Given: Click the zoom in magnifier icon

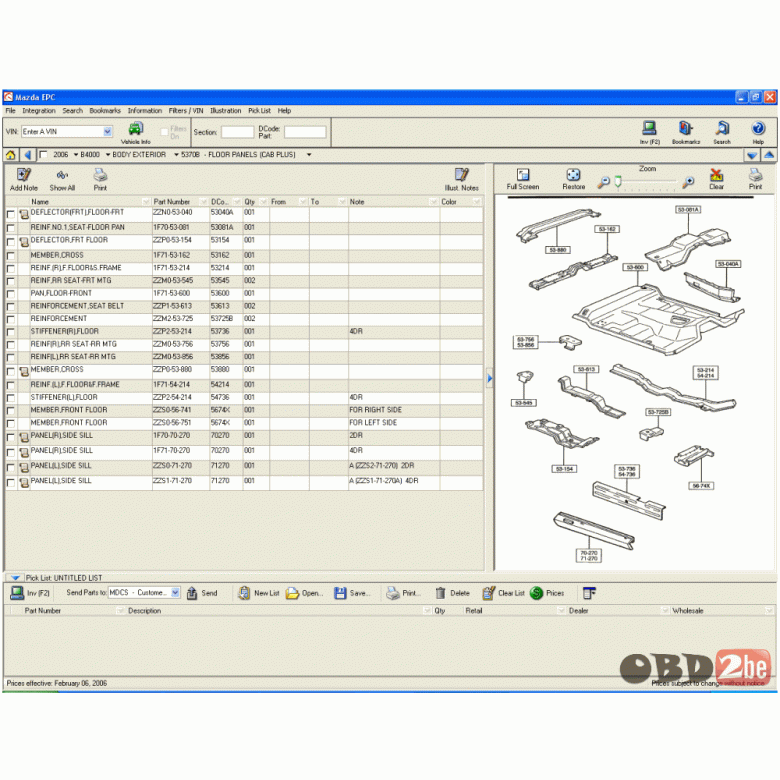Looking at the screenshot, I should [x=688, y=183].
